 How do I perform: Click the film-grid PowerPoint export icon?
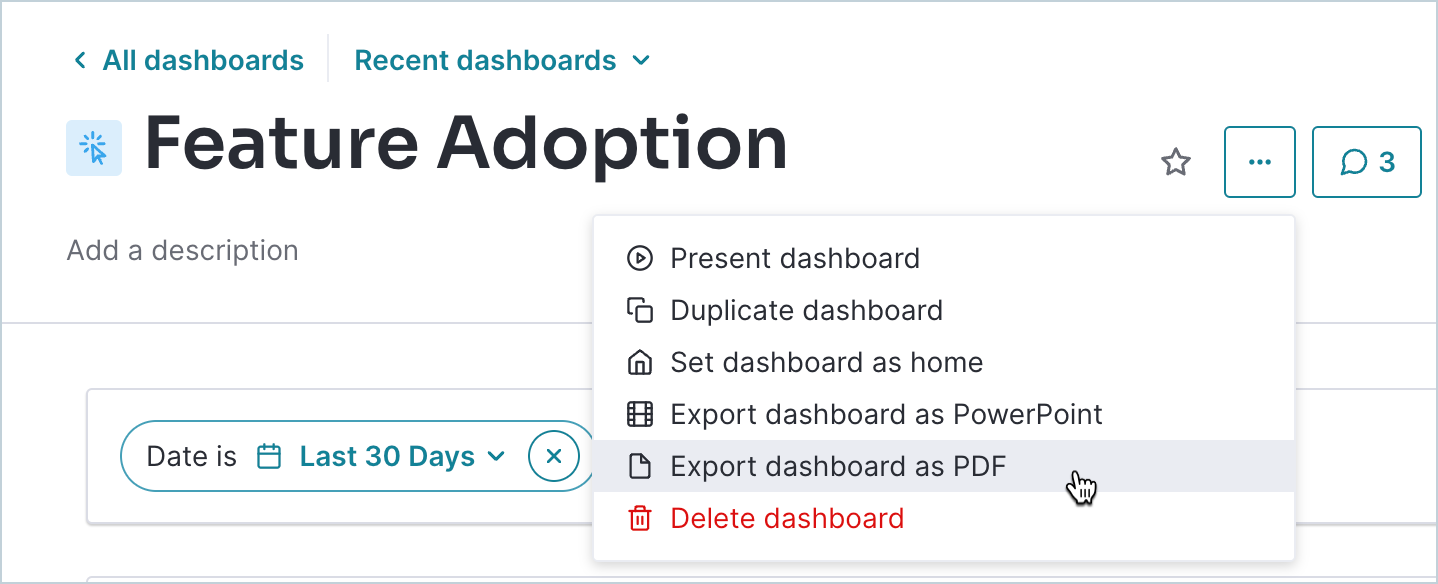pyautogui.click(x=639, y=414)
